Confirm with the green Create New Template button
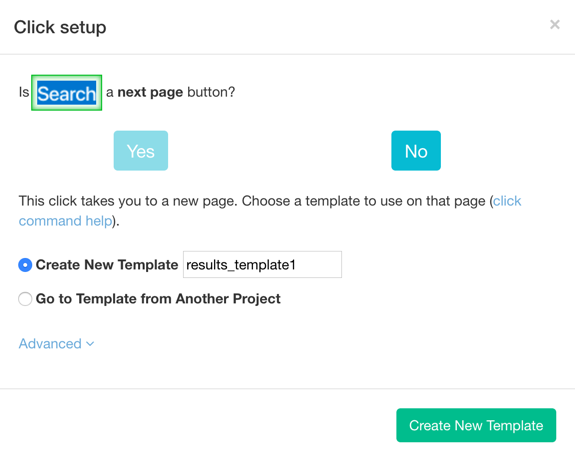575x460 pixels. (476, 425)
